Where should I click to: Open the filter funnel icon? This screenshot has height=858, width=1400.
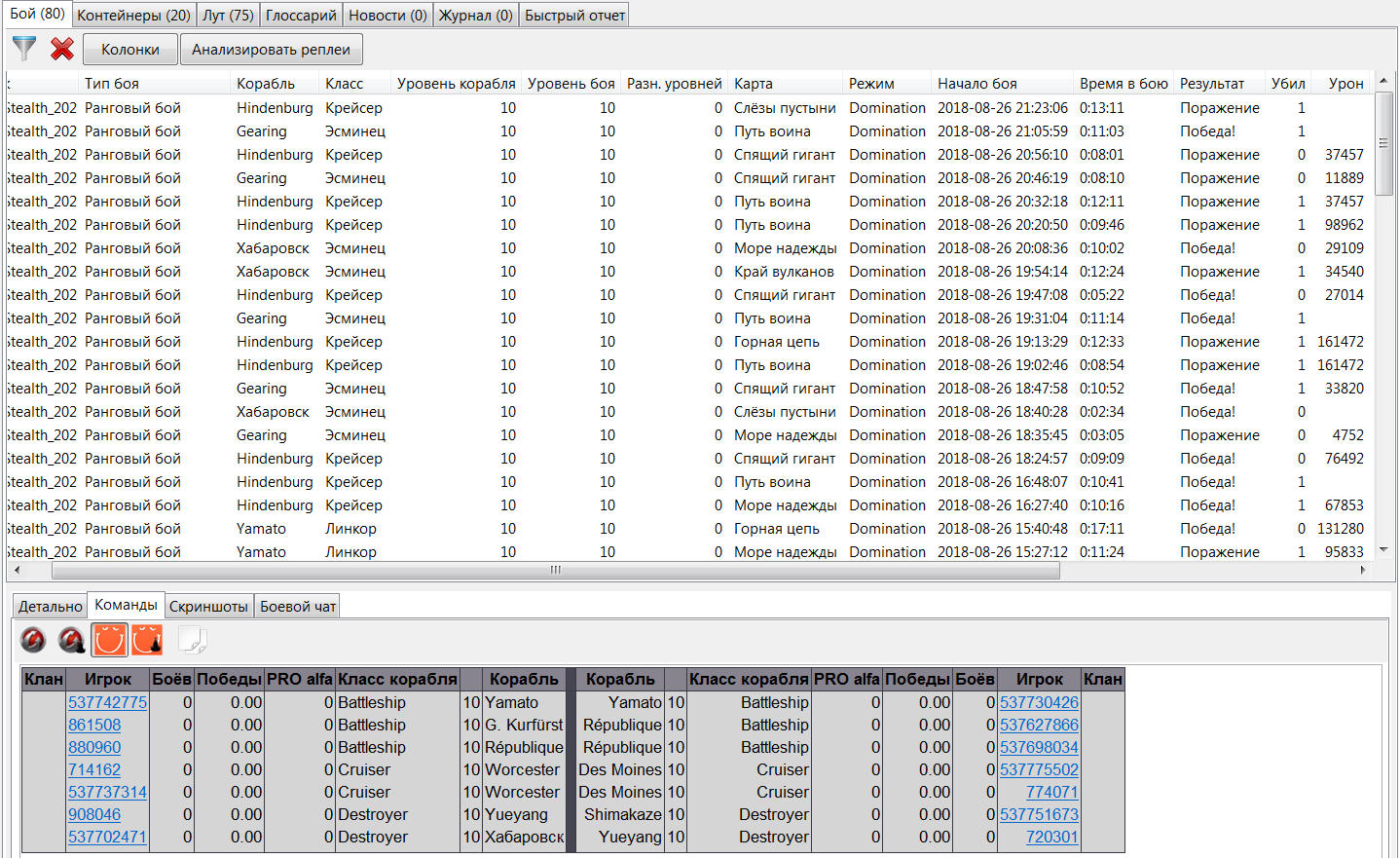coord(24,49)
